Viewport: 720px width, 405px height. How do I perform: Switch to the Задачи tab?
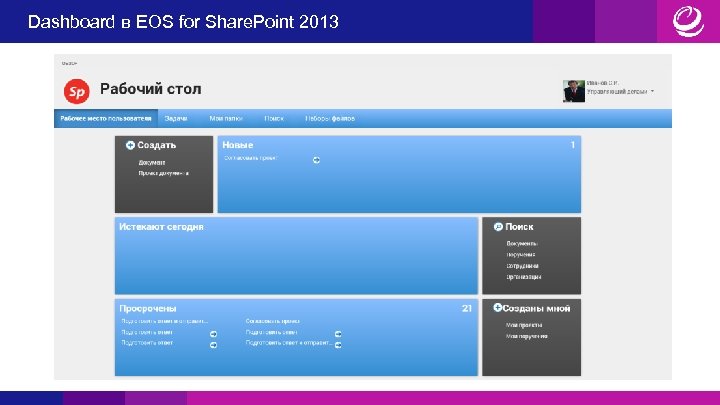tap(176, 118)
